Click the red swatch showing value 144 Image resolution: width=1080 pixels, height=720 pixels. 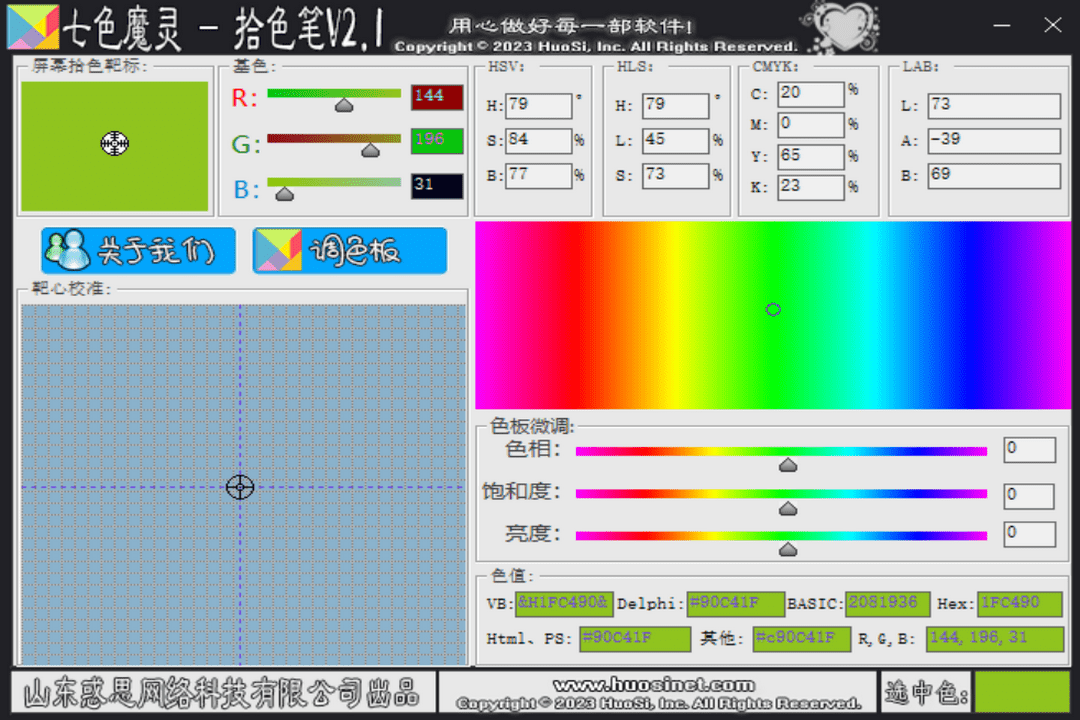(435, 96)
